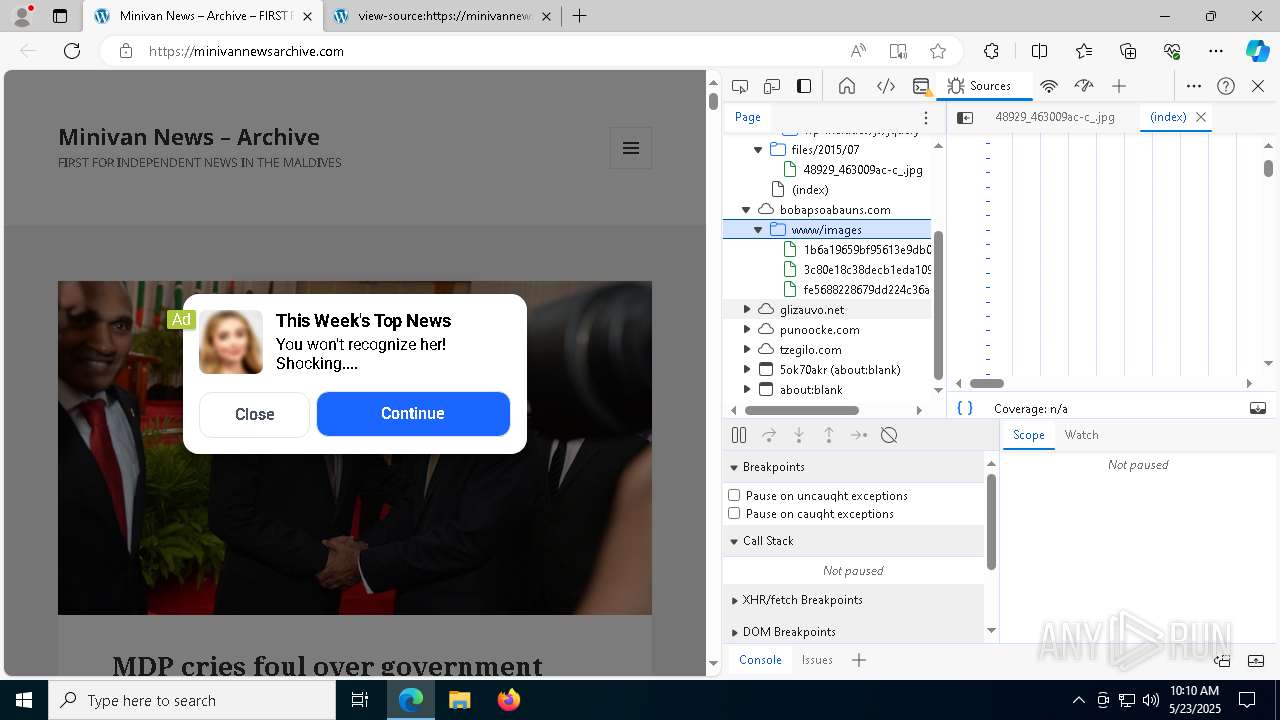
Task: Open the Extensions puzzle icon in Edge
Action: tap(991, 51)
